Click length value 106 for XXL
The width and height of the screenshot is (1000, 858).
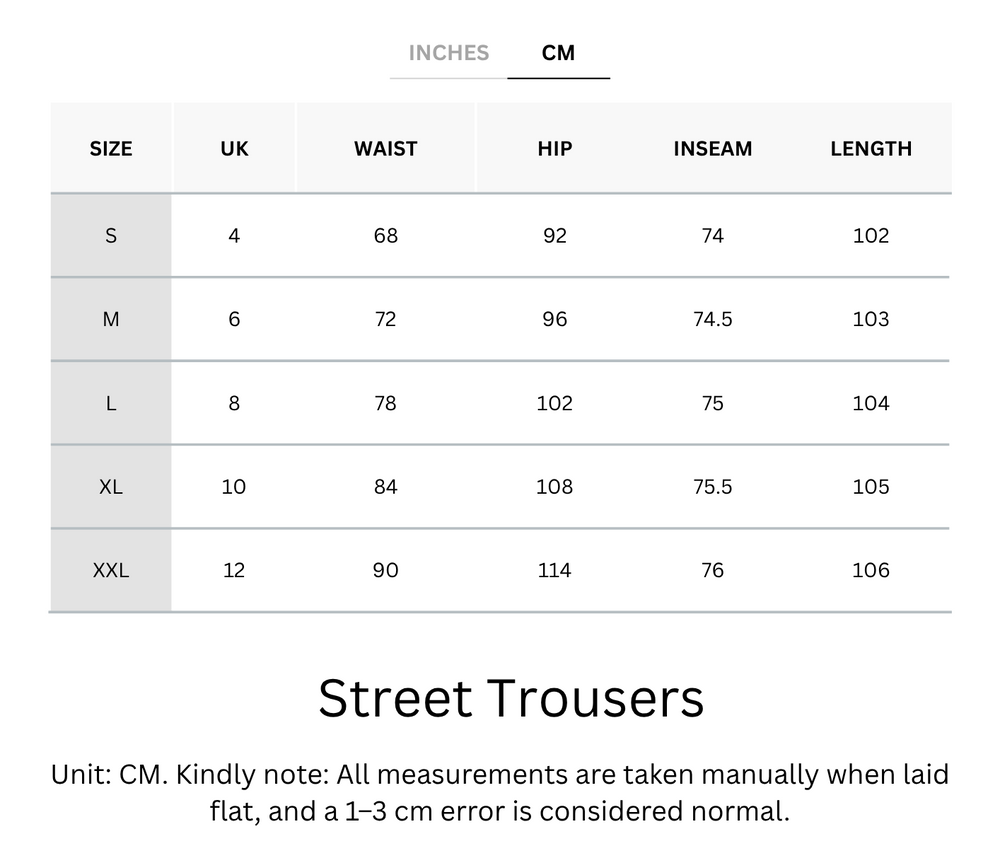click(870, 570)
